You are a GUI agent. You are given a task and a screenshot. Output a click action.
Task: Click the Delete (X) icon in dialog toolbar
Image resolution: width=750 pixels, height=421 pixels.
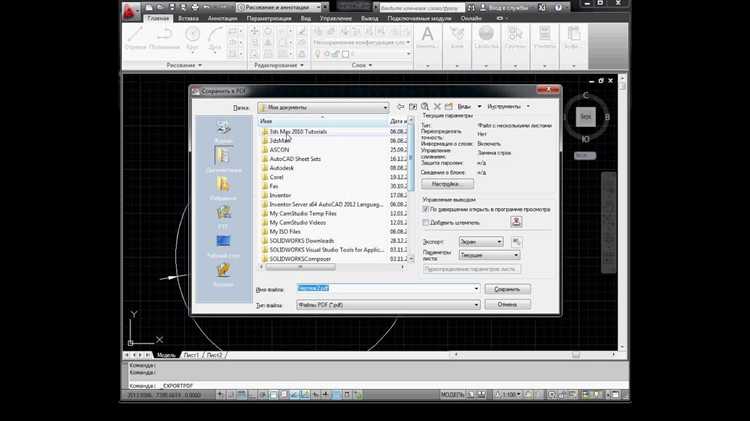pos(437,107)
